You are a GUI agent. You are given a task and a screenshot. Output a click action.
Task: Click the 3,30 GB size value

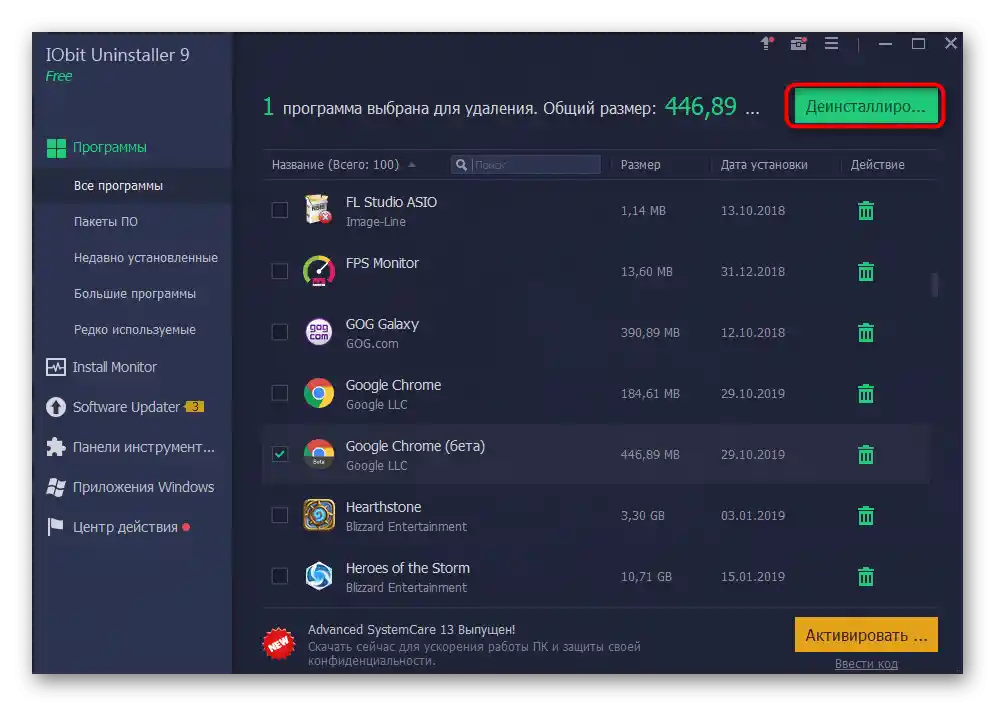(x=642, y=515)
